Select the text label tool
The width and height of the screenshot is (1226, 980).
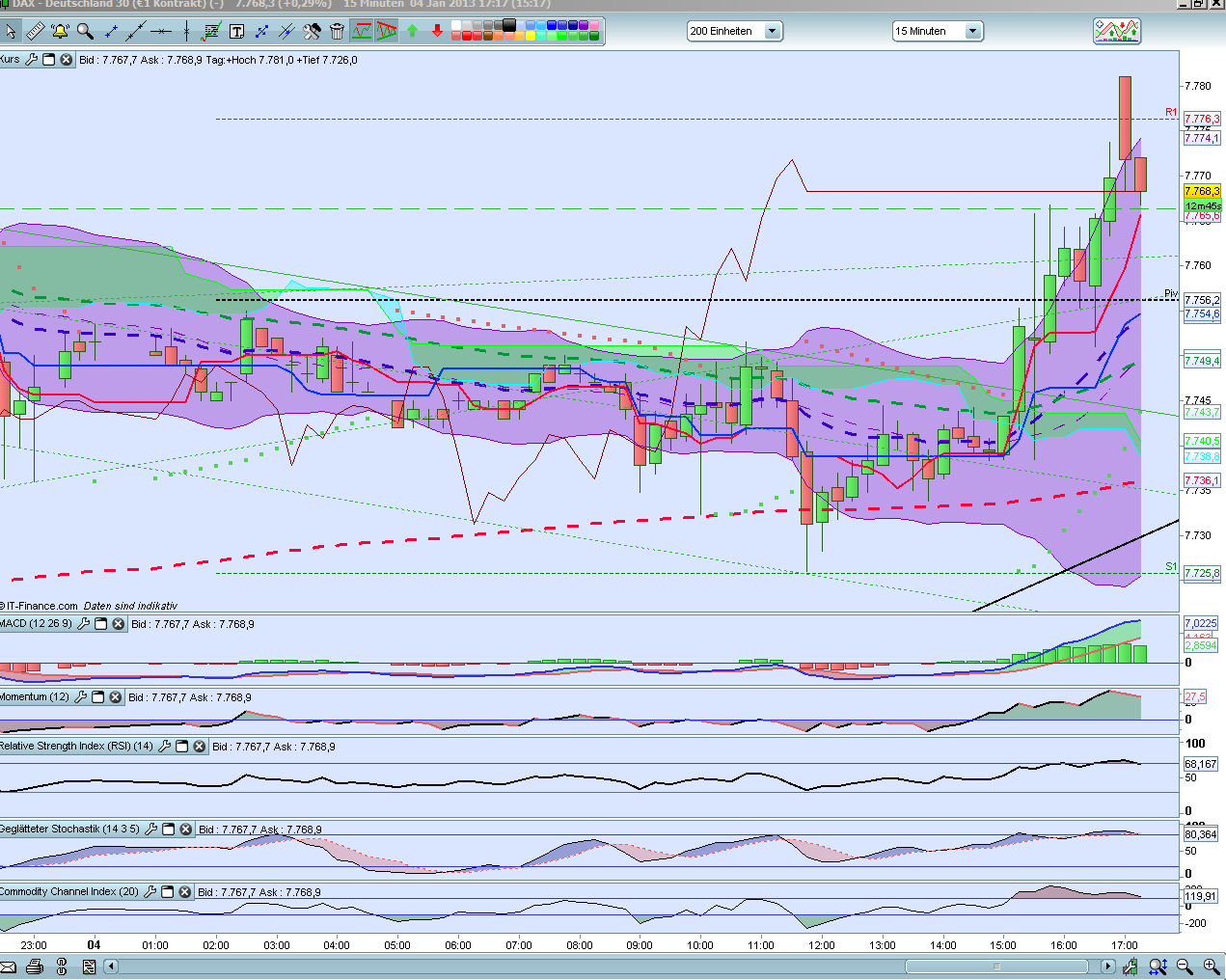pos(236,31)
